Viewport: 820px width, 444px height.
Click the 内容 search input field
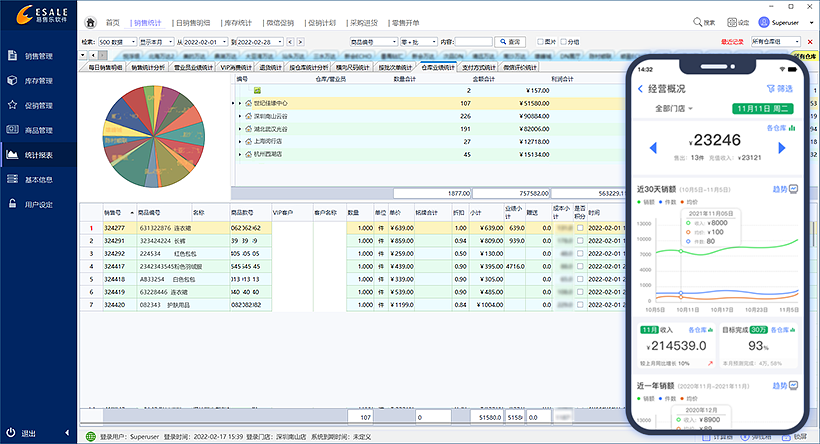(473, 42)
